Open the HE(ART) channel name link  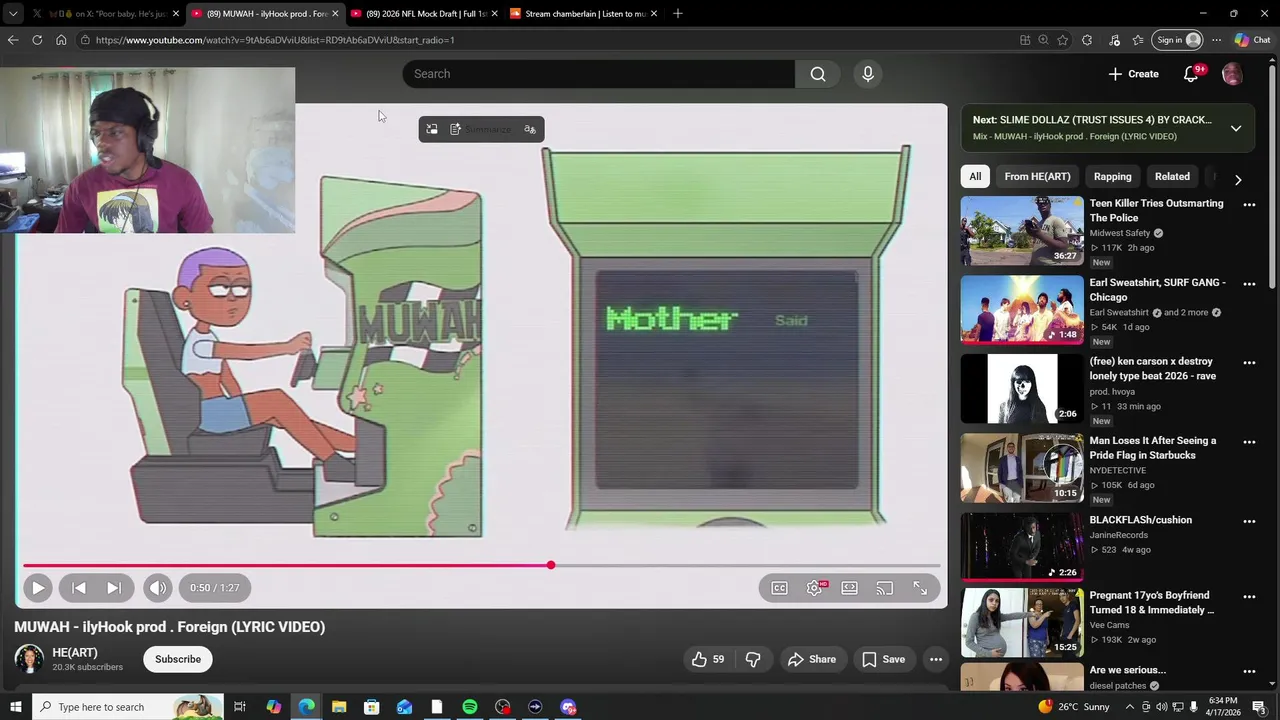75,653
